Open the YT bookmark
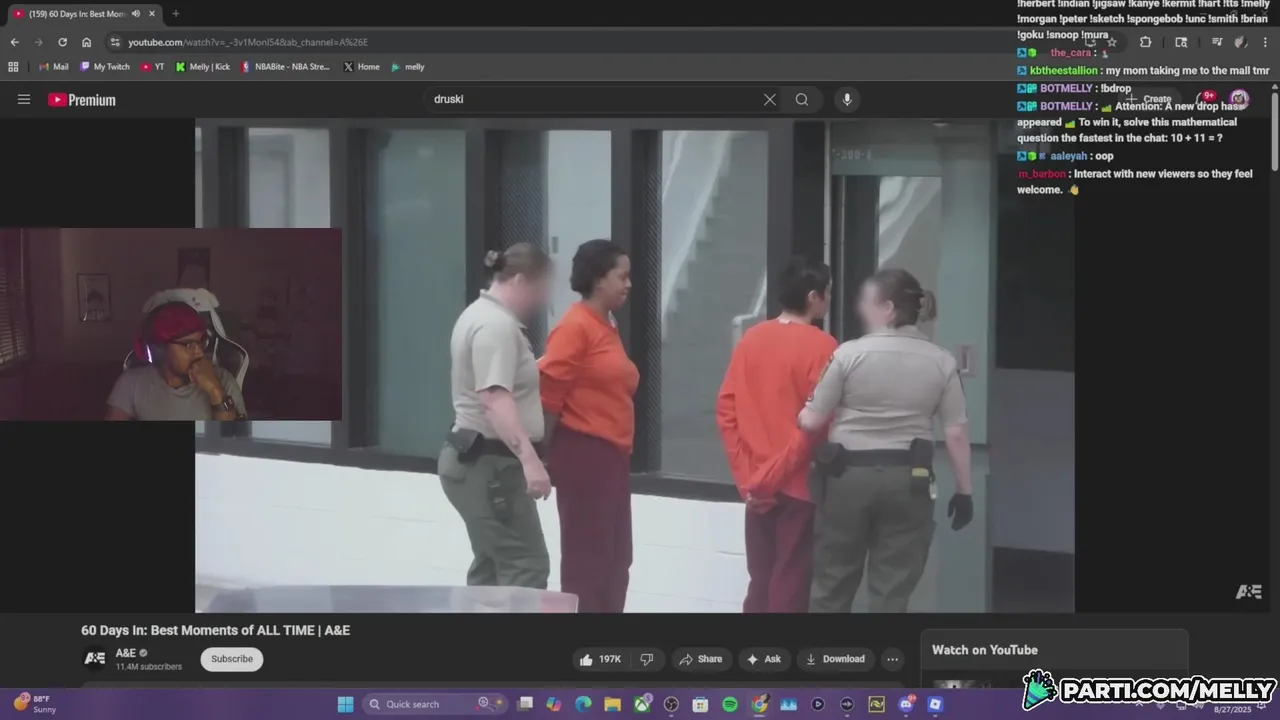Viewport: 1280px width, 720px height. (x=153, y=67)
